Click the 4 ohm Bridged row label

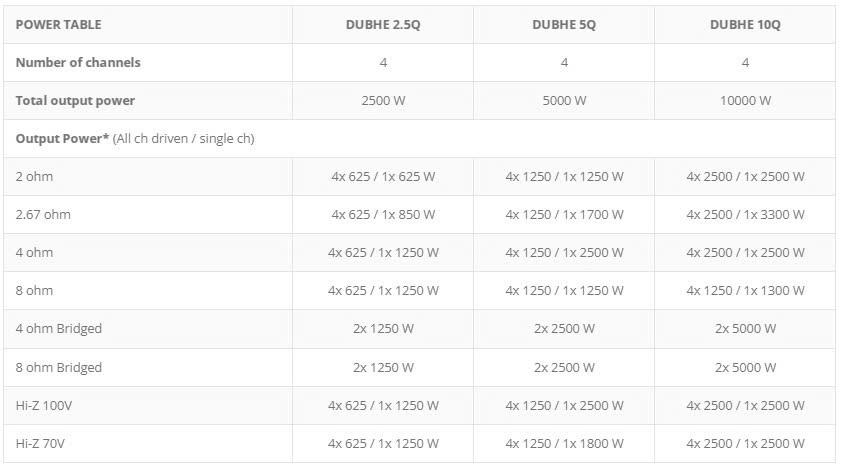pyautogui.click(x=58, y=328)
